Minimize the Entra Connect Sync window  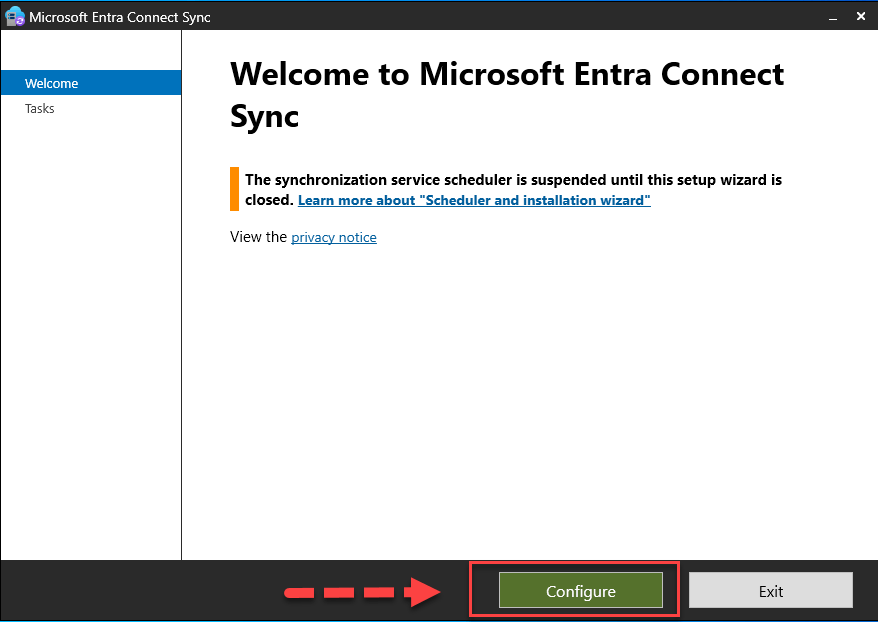pos(832,17)
